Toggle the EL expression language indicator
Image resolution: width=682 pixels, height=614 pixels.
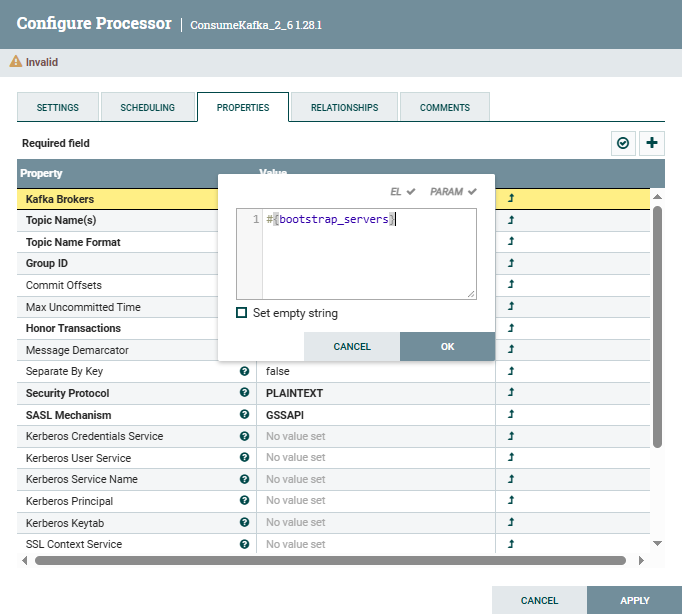click(402, 191)
